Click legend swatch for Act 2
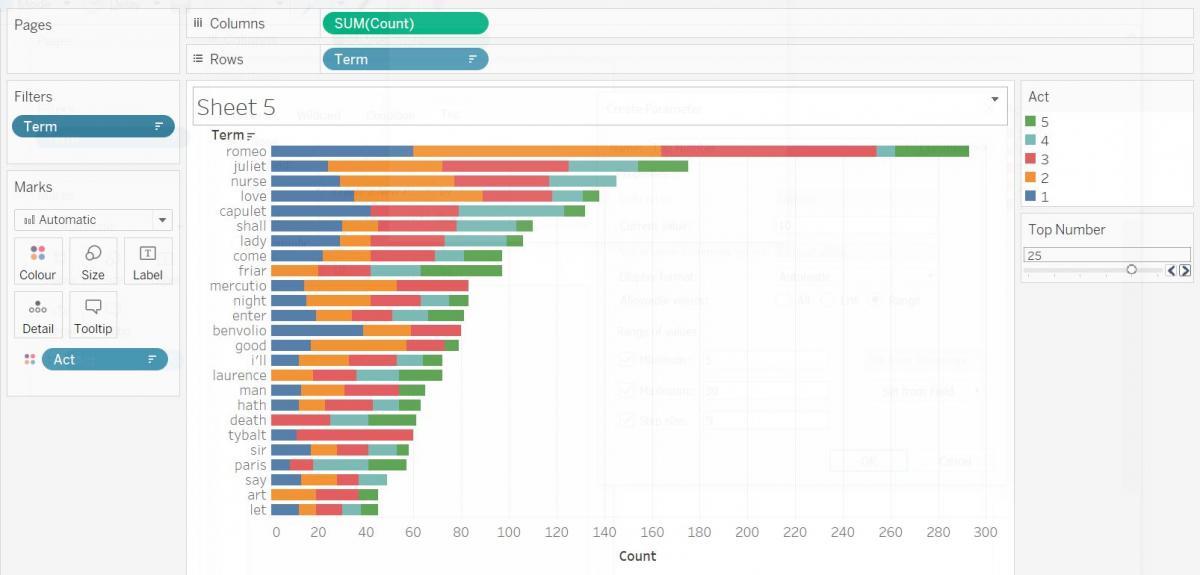This screenshot has width=1200, height=575. 1031,178
